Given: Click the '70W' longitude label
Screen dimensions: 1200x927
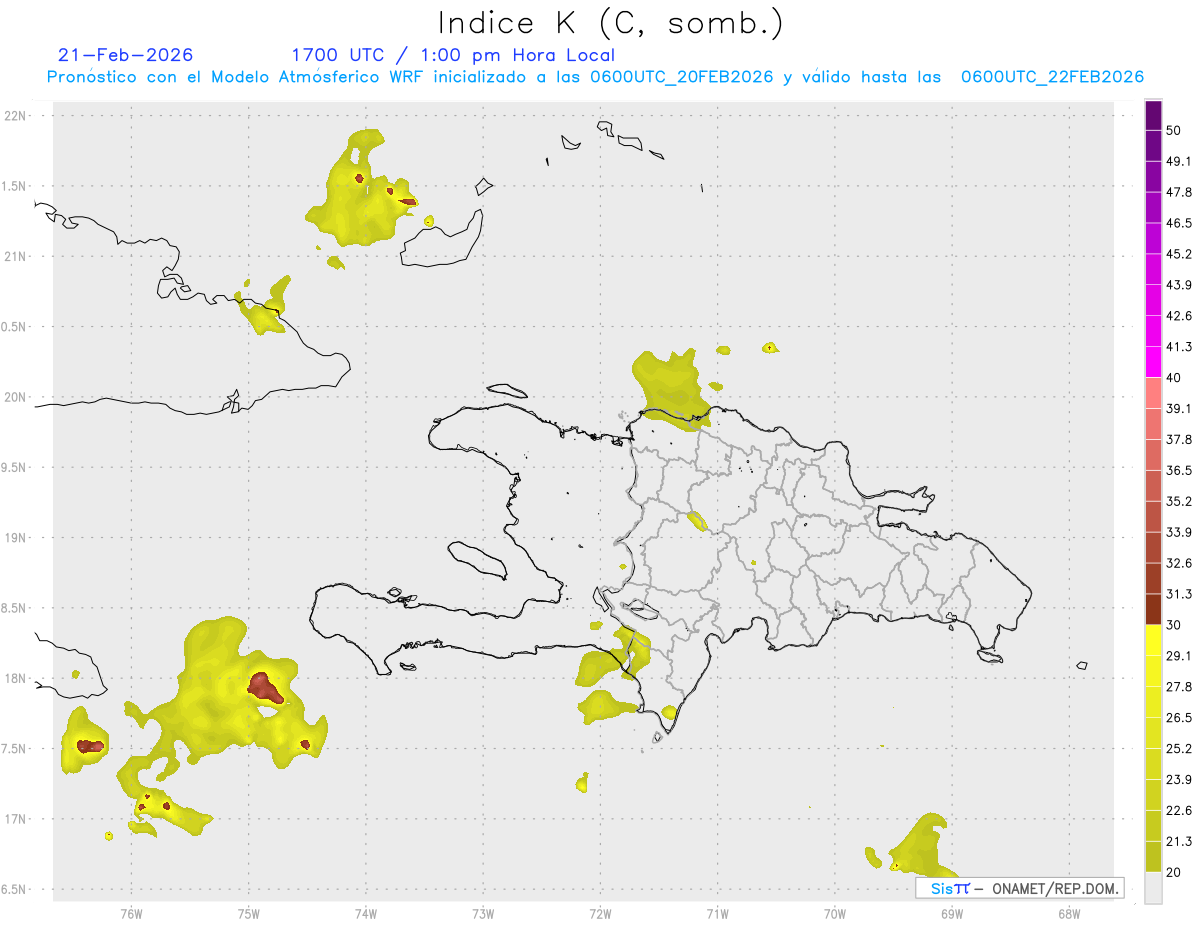Looking at the screenshot, I should (x=835, y=912).
